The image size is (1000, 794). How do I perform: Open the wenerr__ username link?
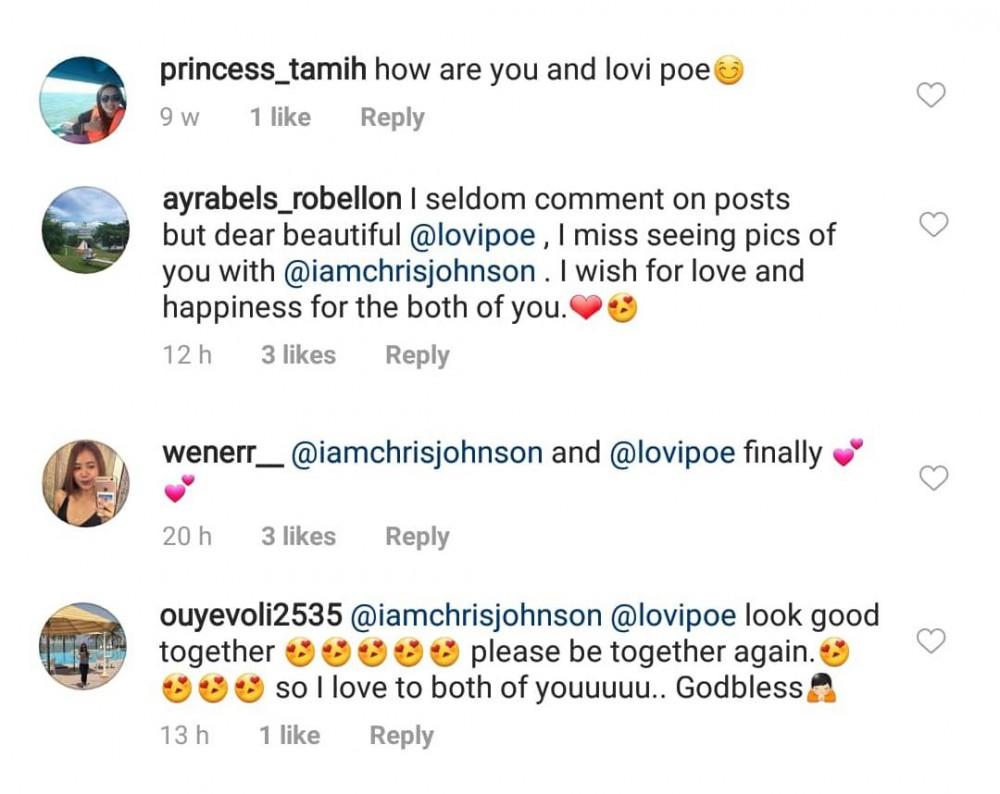coord(220,453)
